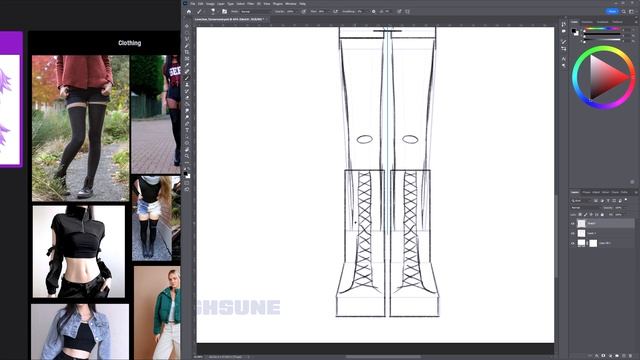Screen dimensions: 640x360
Task: Open Brush Settings panel from options bar
Action: click(224, 11)
